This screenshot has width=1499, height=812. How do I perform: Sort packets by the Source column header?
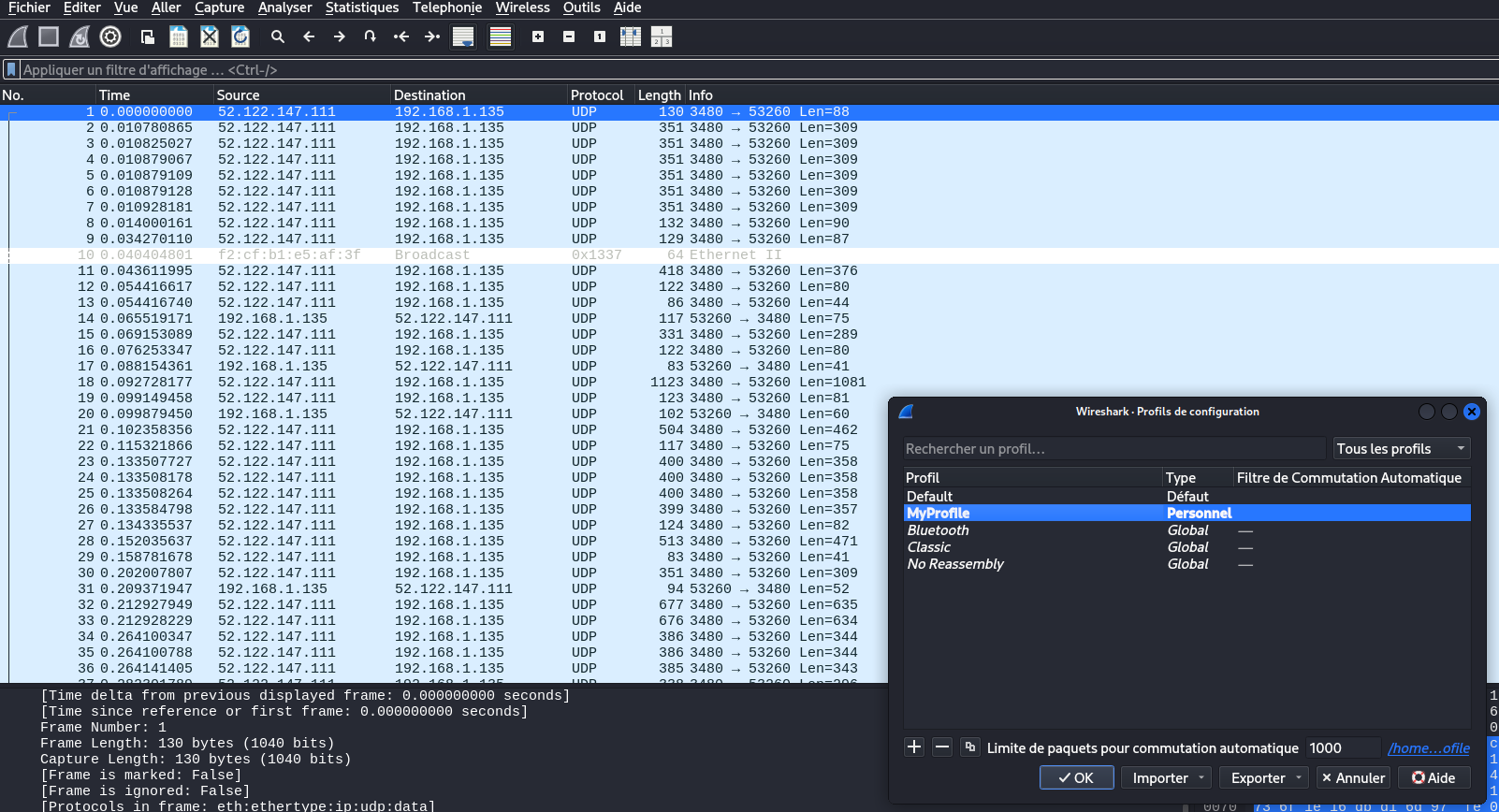click(x=301, y=95)
